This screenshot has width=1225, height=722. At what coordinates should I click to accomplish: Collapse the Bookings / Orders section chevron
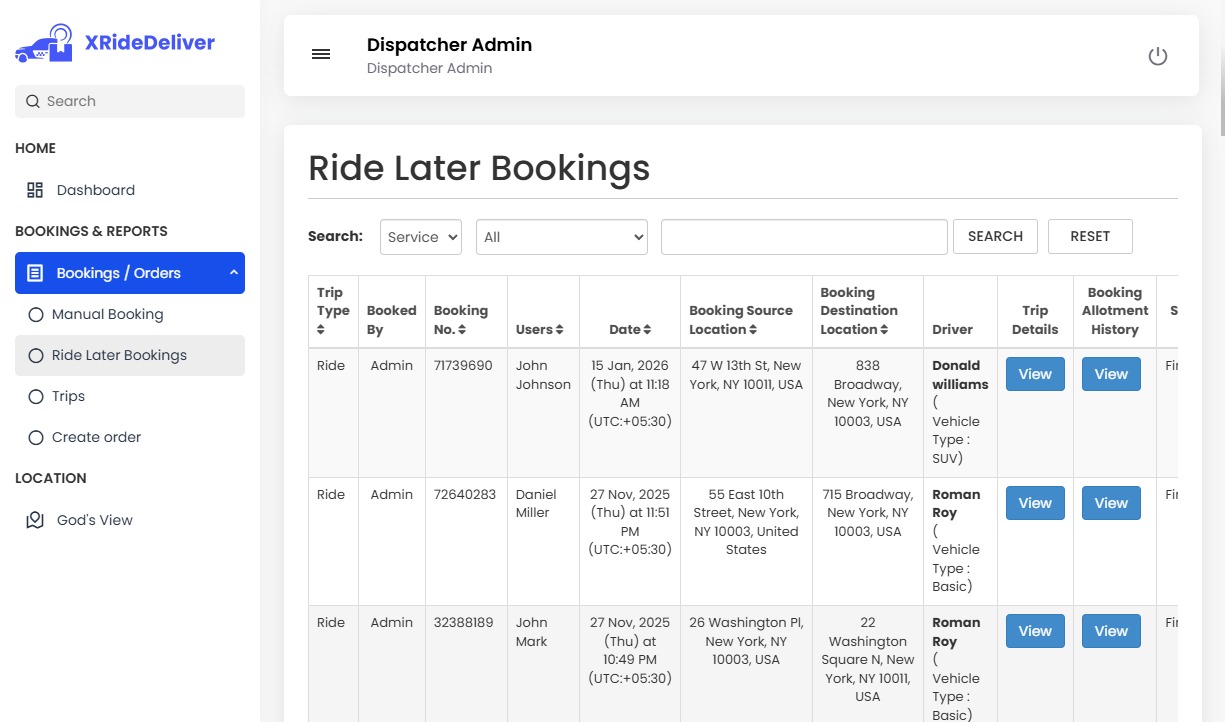pyautogui.click(x=232, y=272)
